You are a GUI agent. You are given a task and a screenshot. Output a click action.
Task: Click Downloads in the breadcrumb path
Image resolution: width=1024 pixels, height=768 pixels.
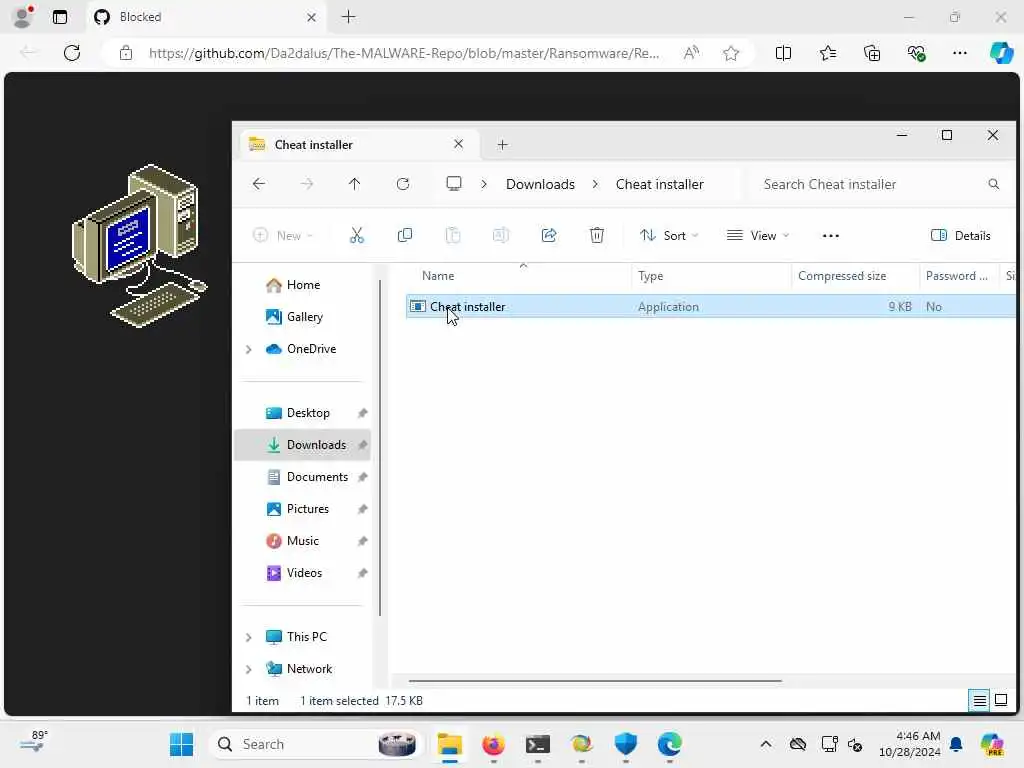(540, 184)
